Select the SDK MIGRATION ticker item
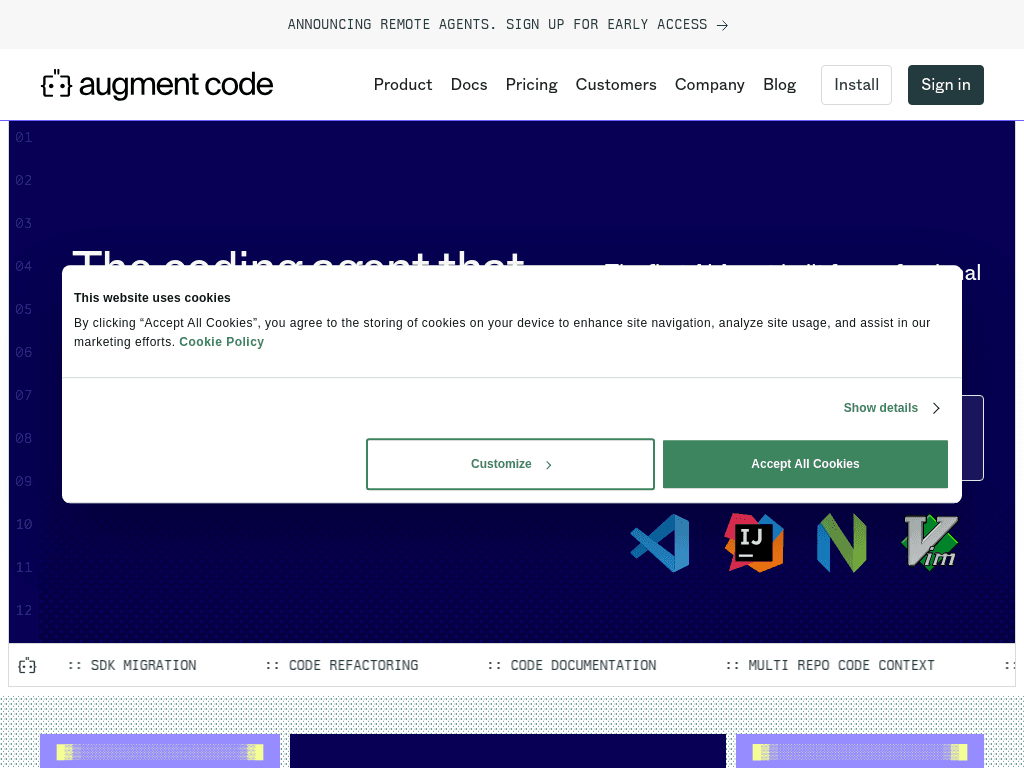The height and width of the screenshot is (768, 1024). (132, 665)
